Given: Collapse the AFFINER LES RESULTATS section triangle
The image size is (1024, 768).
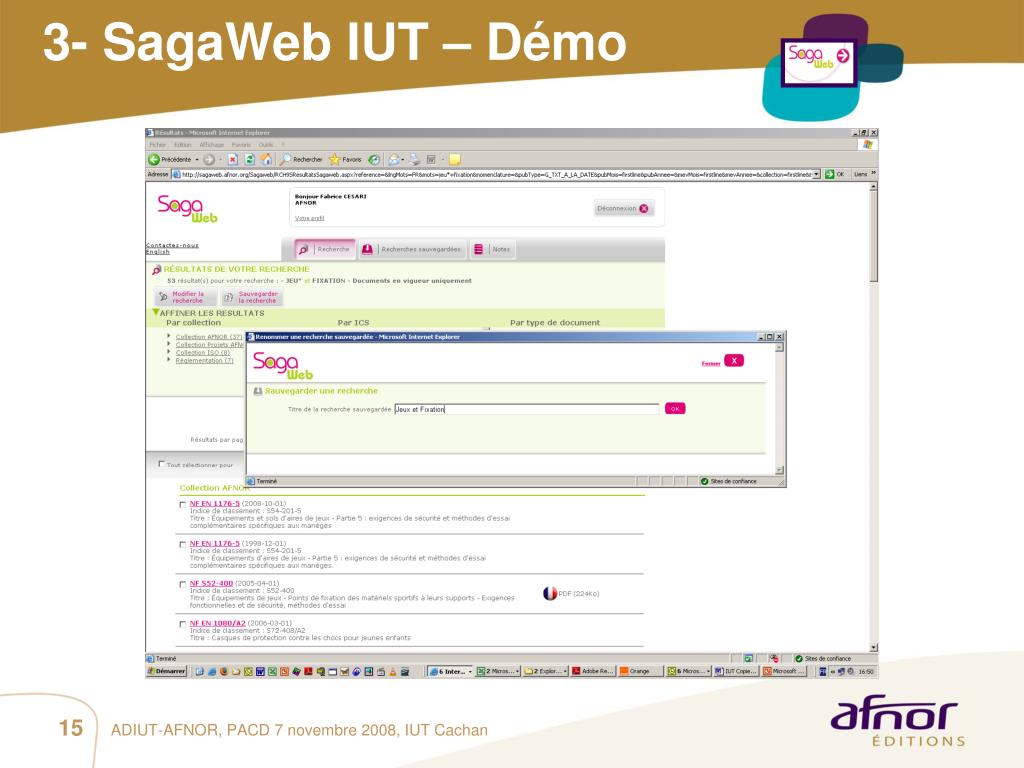Looking at the screenshot, I should (155, 313).
